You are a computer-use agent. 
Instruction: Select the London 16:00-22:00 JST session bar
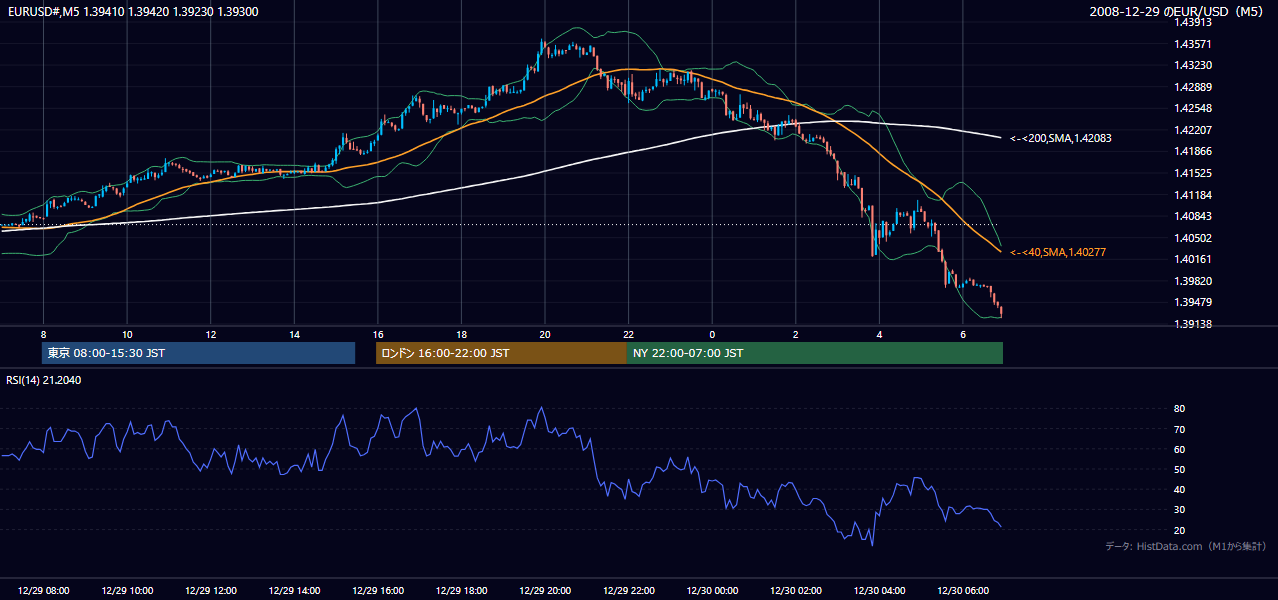tap(501, 353)
